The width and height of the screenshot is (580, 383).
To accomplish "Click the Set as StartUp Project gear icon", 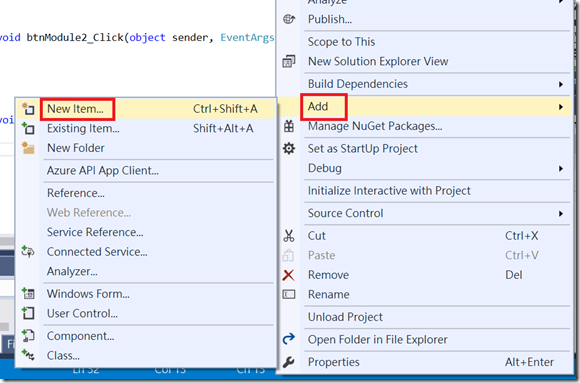I will pyautogui.click(x=289, y=148).
